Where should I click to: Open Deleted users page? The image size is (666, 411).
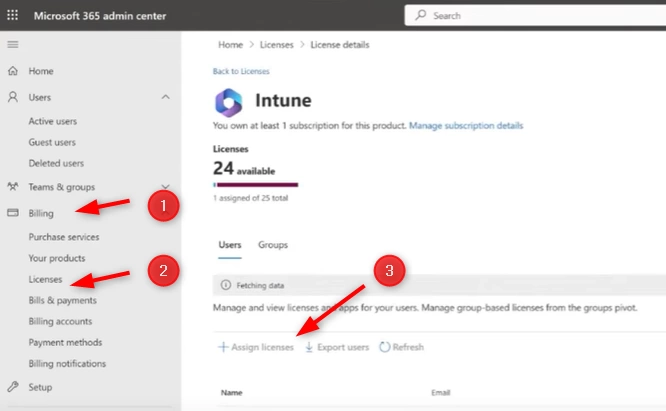56,163
